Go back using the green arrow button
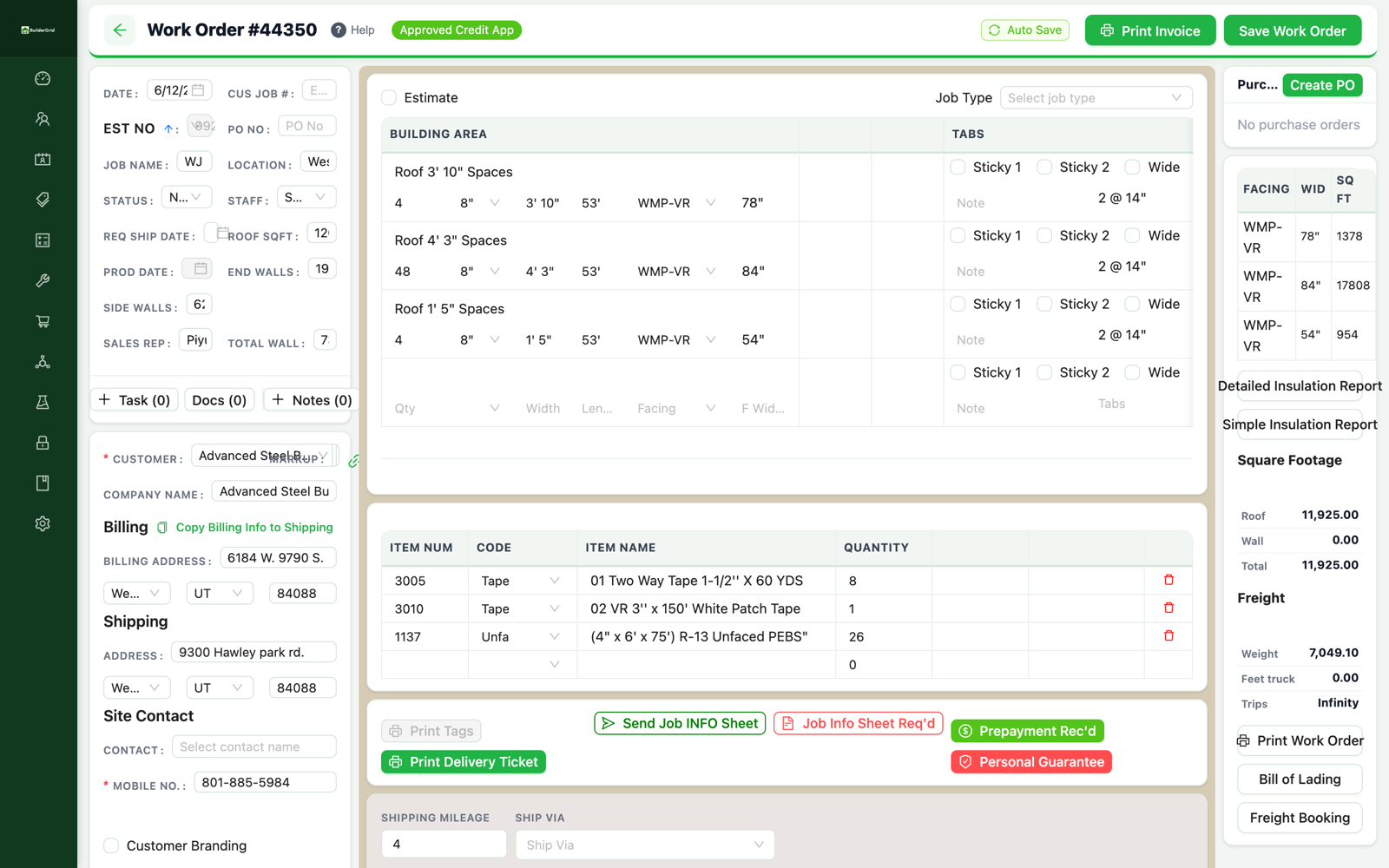This screenshot has height=868, width=1389. tap(120, 30)
